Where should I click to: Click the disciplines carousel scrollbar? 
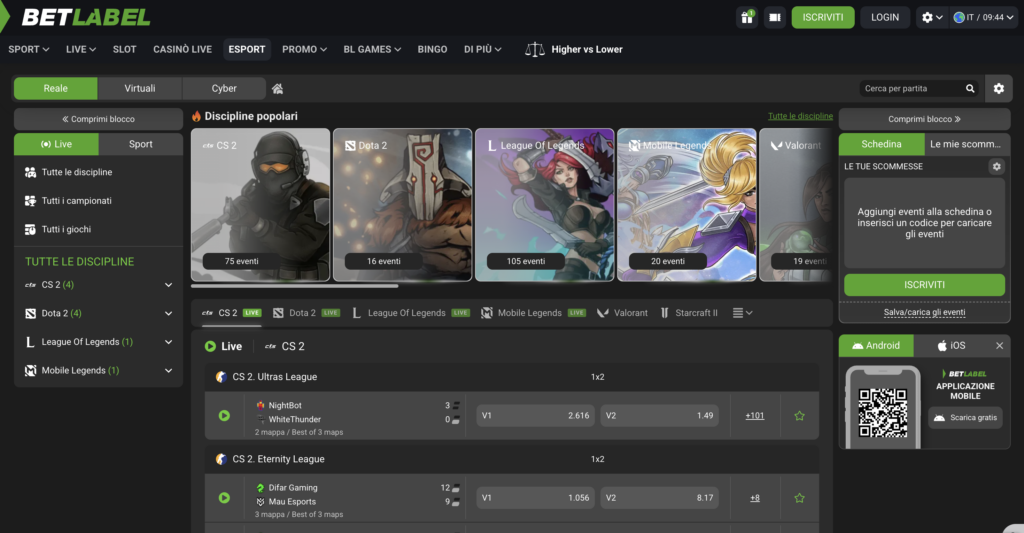[295, 286]
